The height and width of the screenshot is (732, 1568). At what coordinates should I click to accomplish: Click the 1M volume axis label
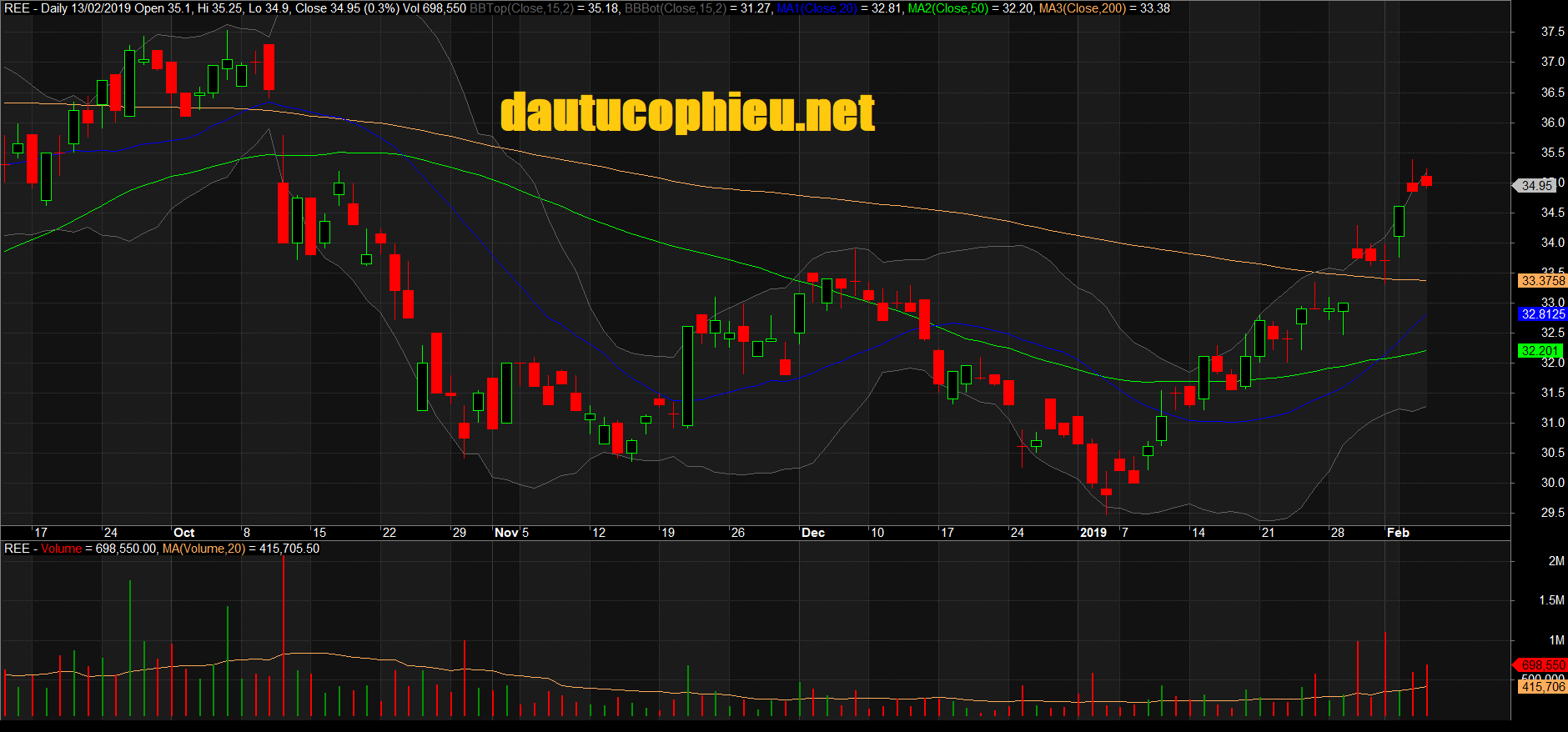(1556, 640)
